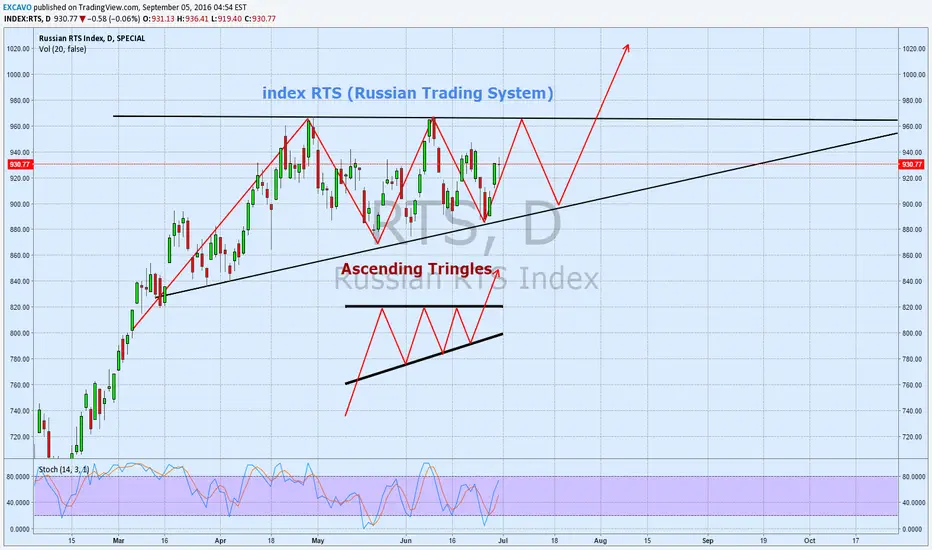Click 1020.00 on the right price axis
The width and height of the screenshot is (932, 550).
click(x=914, y=49)
